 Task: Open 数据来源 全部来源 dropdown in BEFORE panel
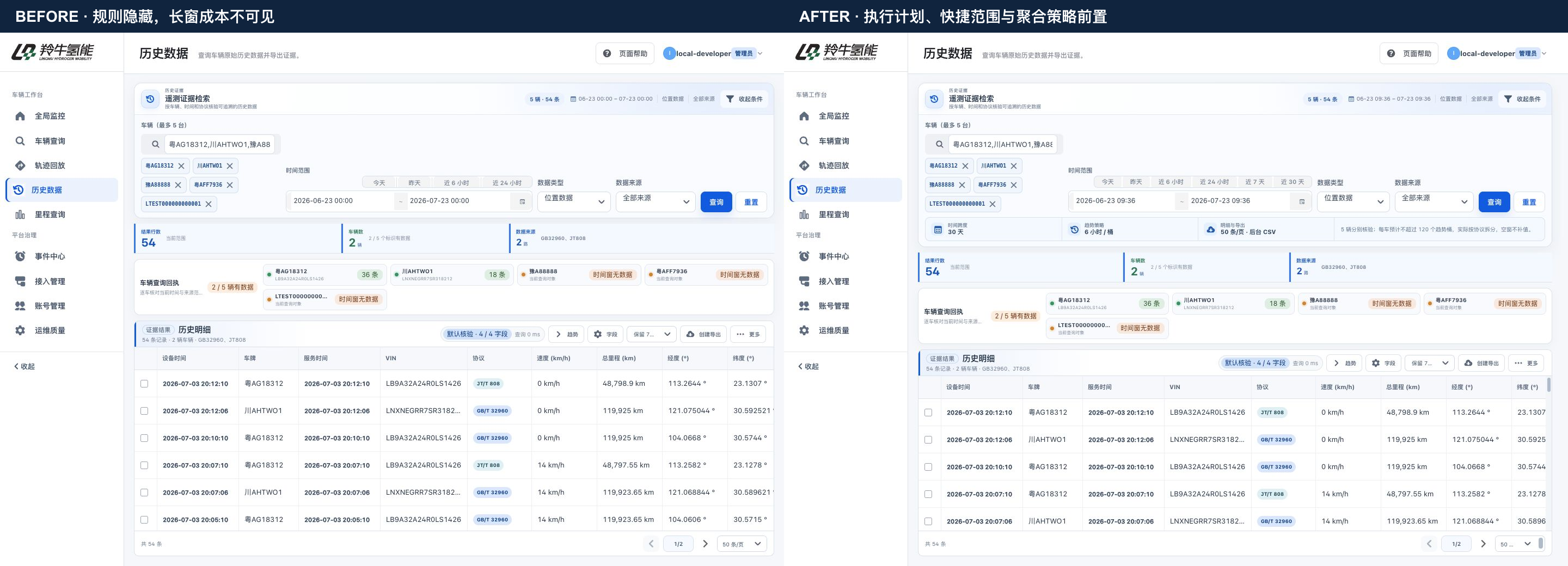point(656,201)
